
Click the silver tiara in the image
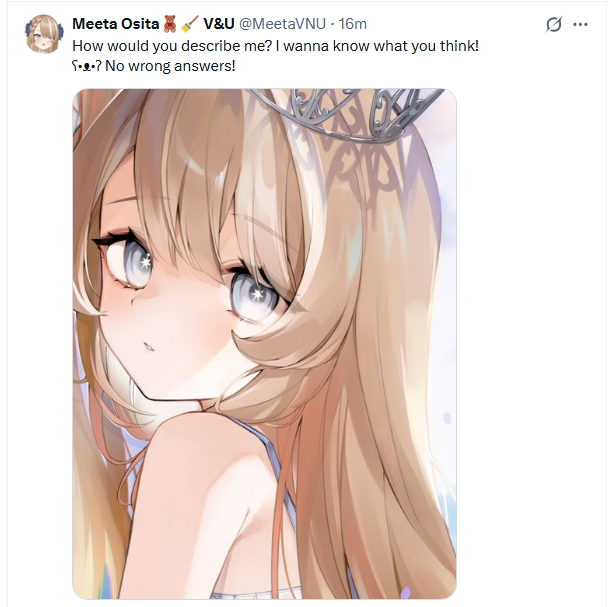(347, 114)
